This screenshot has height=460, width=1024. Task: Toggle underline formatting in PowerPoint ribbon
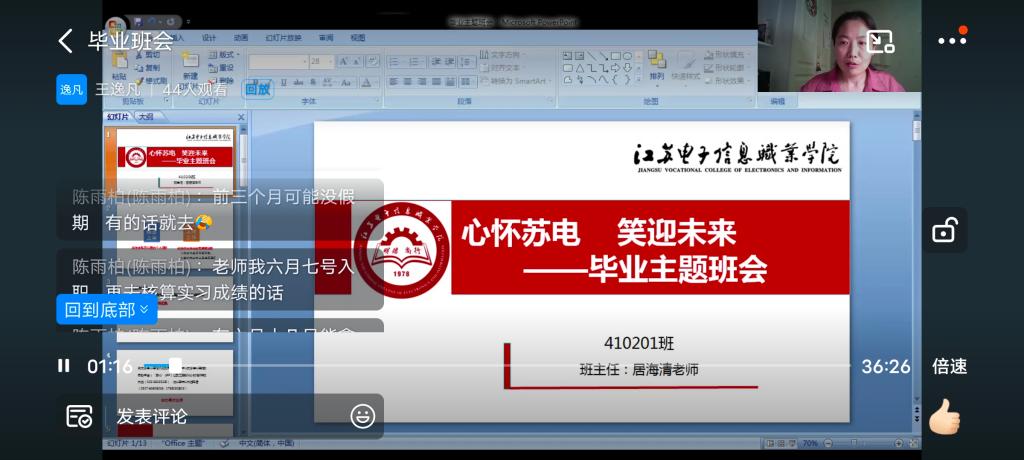[283, 82]
